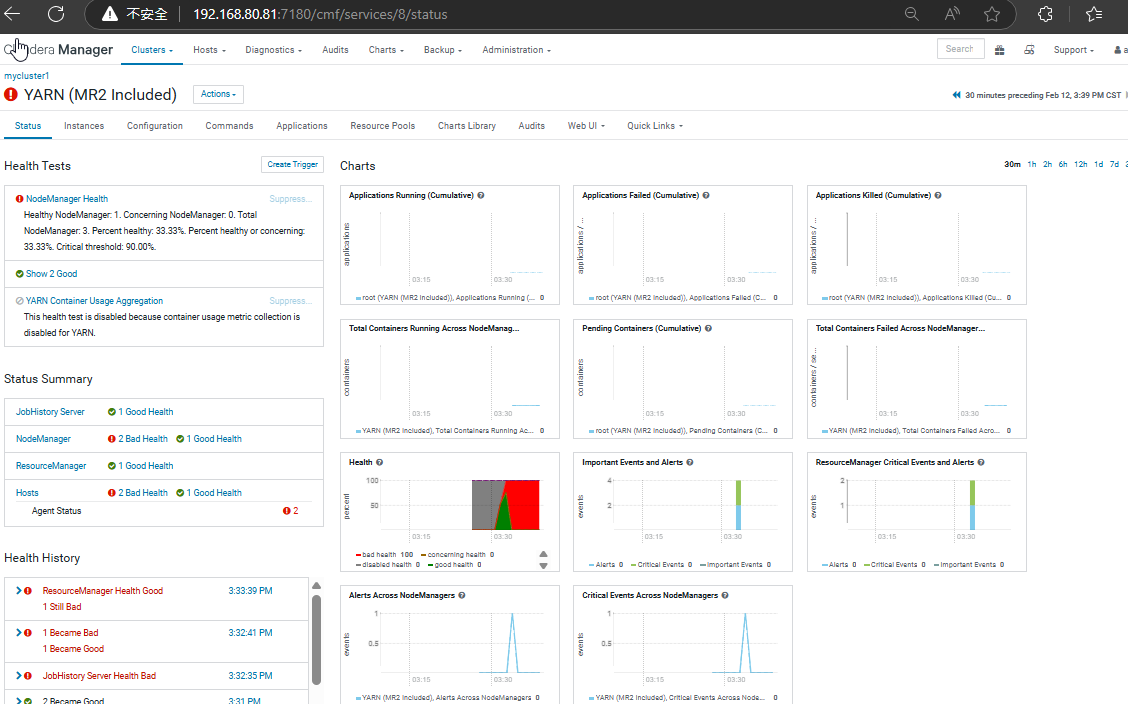
Task: Switch to the Charts Library tab
Action: [466, 125]
